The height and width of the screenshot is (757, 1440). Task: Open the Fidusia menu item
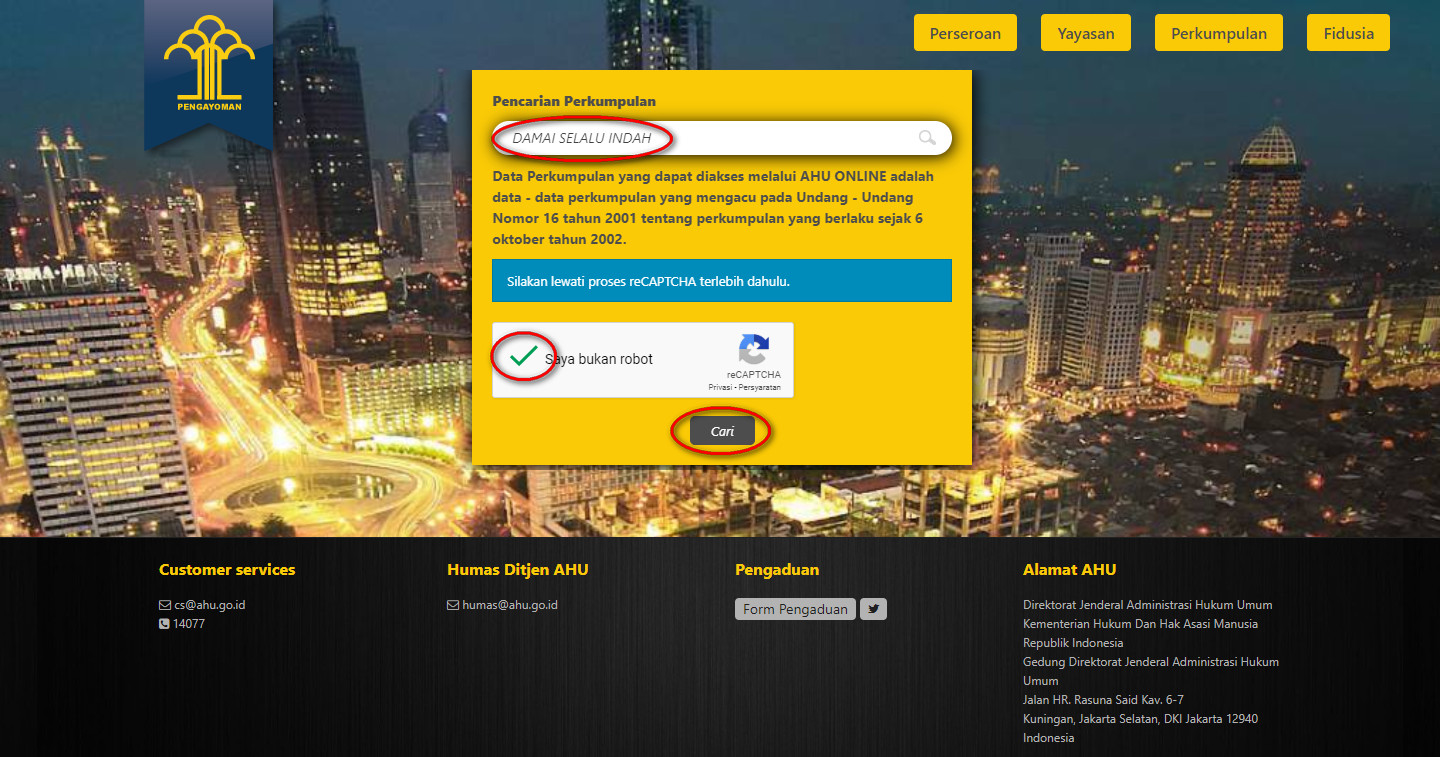[1348, 33]
